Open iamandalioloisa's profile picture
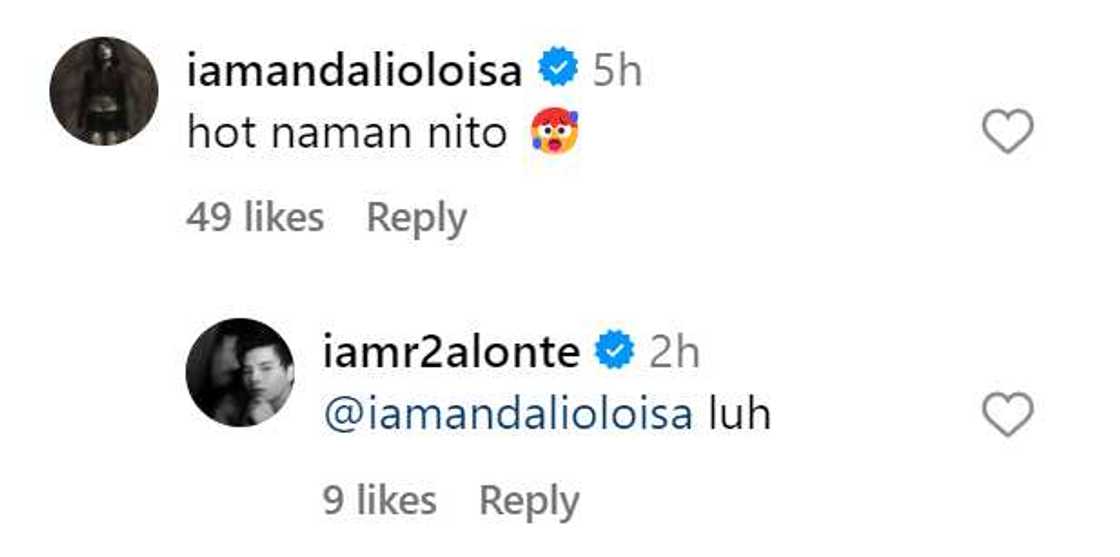 coord(104,91)
